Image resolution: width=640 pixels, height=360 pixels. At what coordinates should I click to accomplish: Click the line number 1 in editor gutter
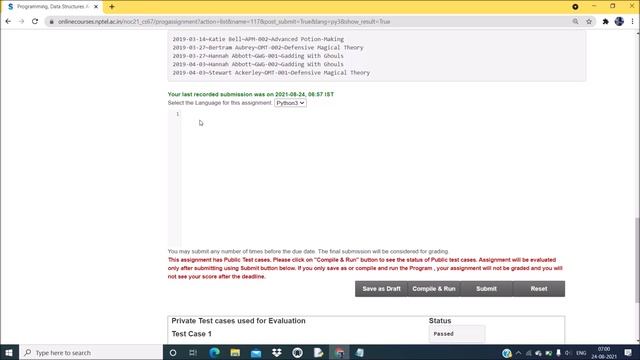[x=178, y=114]
